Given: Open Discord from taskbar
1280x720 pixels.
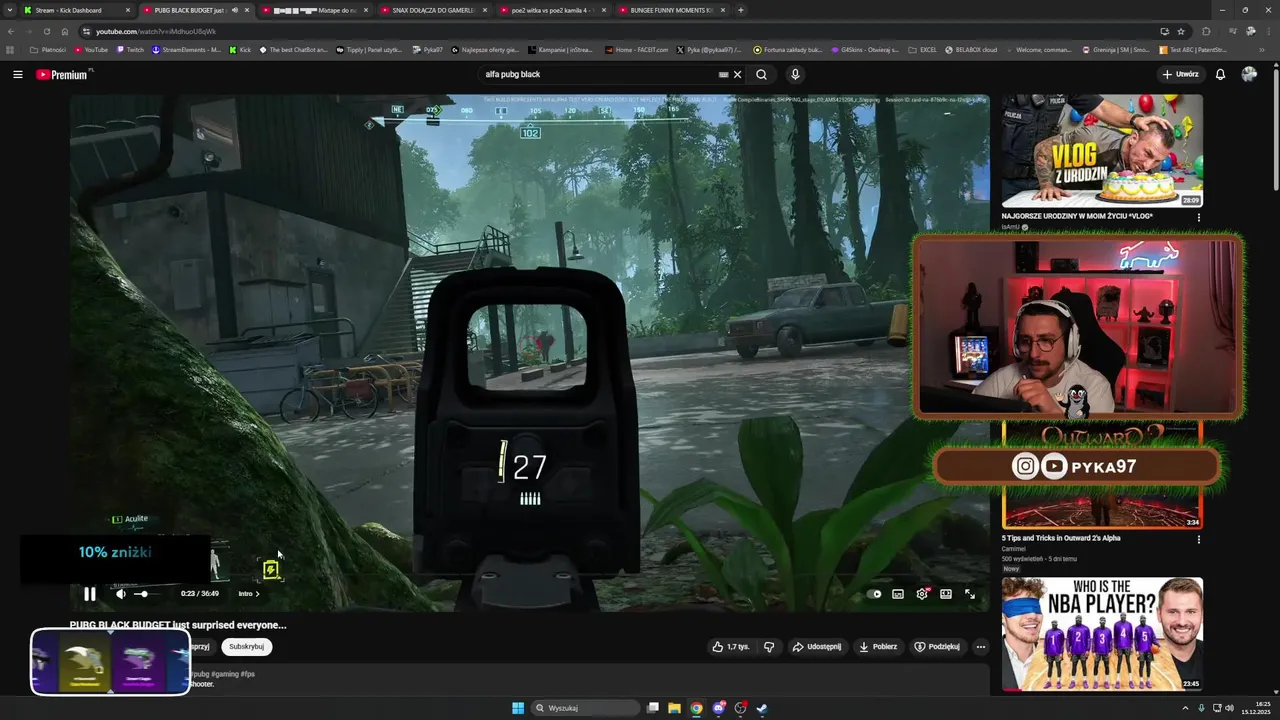Looking at the screenshot, I should 718,708.
